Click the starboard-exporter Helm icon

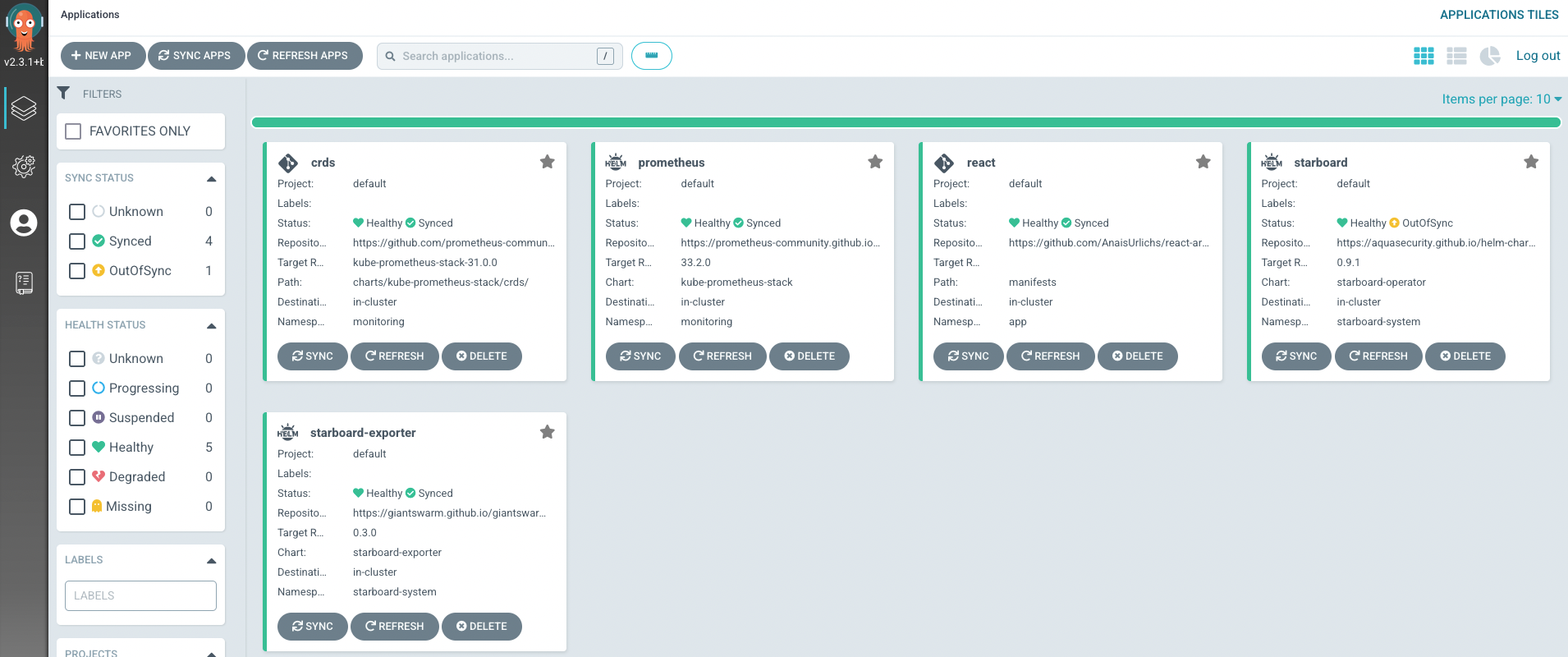(288, 432)
